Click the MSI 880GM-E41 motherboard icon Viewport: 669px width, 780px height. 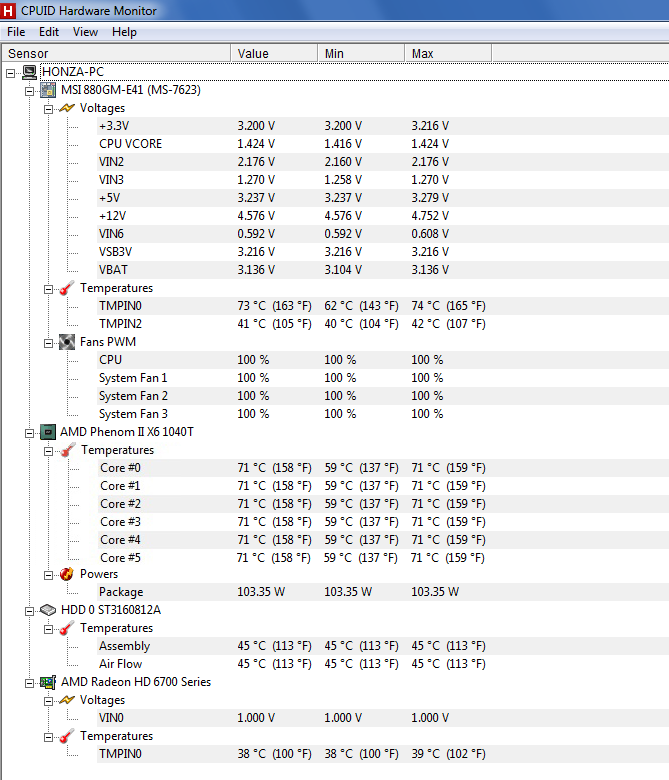pos(48,90)
